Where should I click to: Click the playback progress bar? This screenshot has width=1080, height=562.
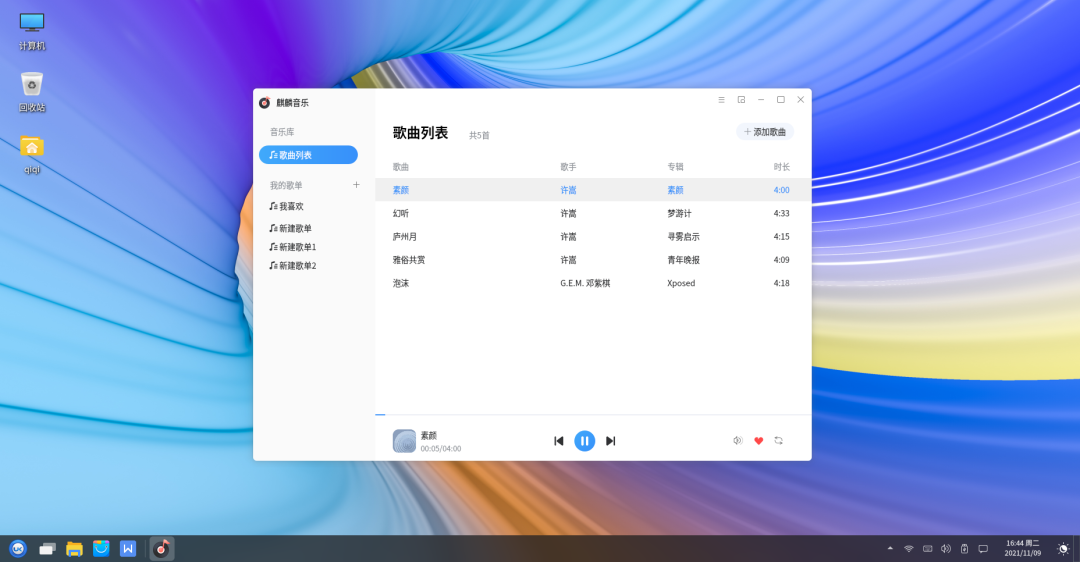pyautogui.click(x=593, y=415)
